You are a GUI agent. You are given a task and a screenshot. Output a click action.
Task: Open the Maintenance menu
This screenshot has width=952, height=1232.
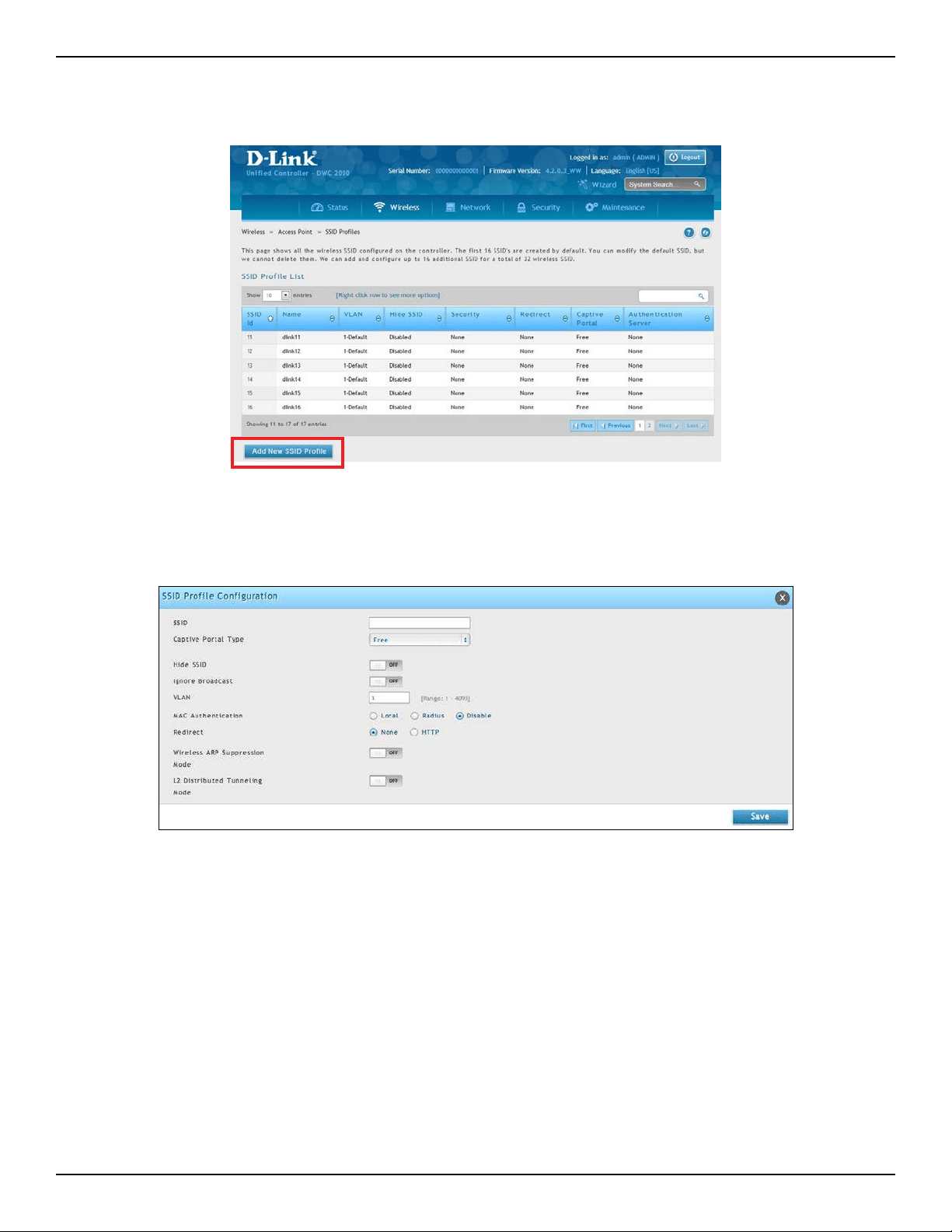(x=615, y=208)
